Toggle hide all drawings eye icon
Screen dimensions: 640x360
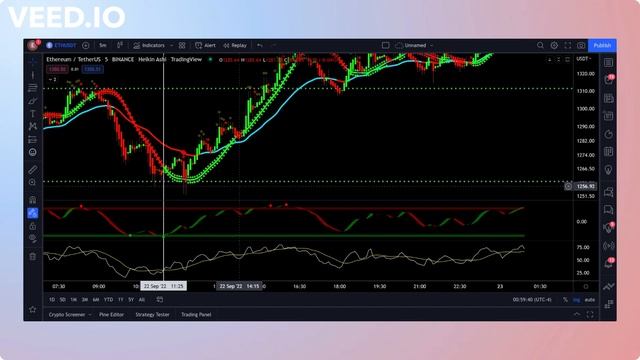pyautogui.click(x=33, y=239)
